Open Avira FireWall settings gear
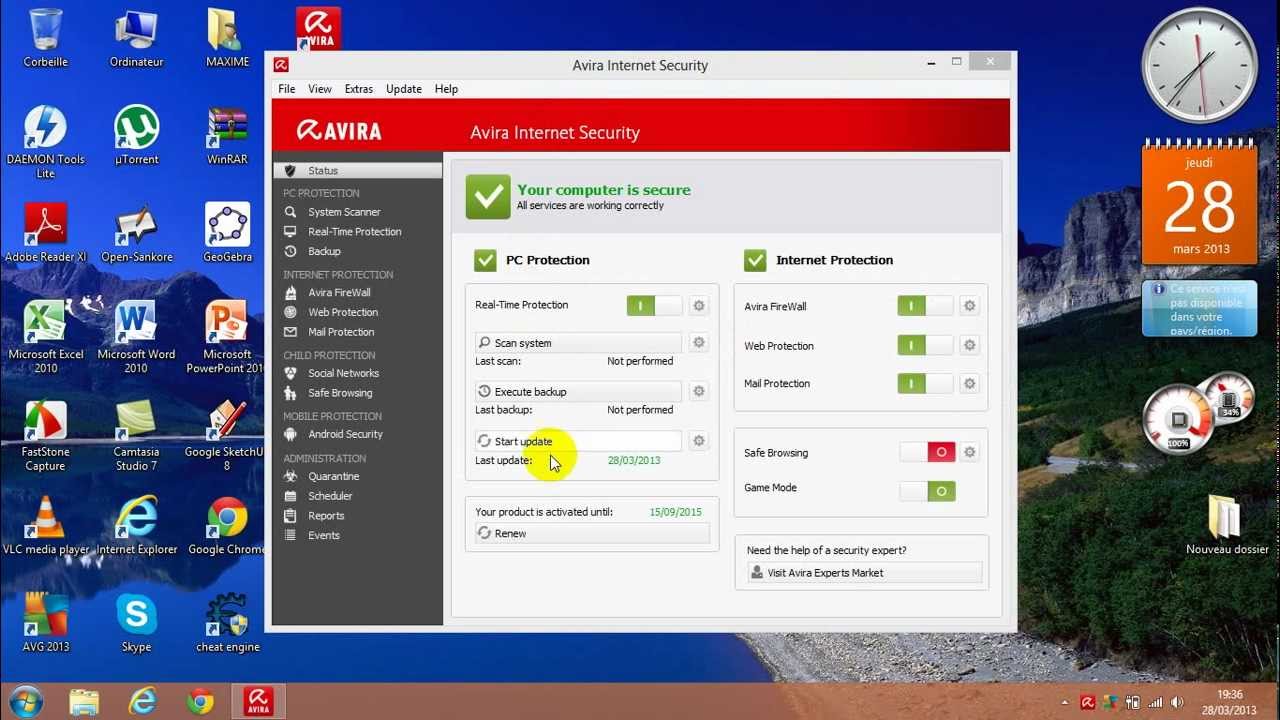 click(969, 306)
